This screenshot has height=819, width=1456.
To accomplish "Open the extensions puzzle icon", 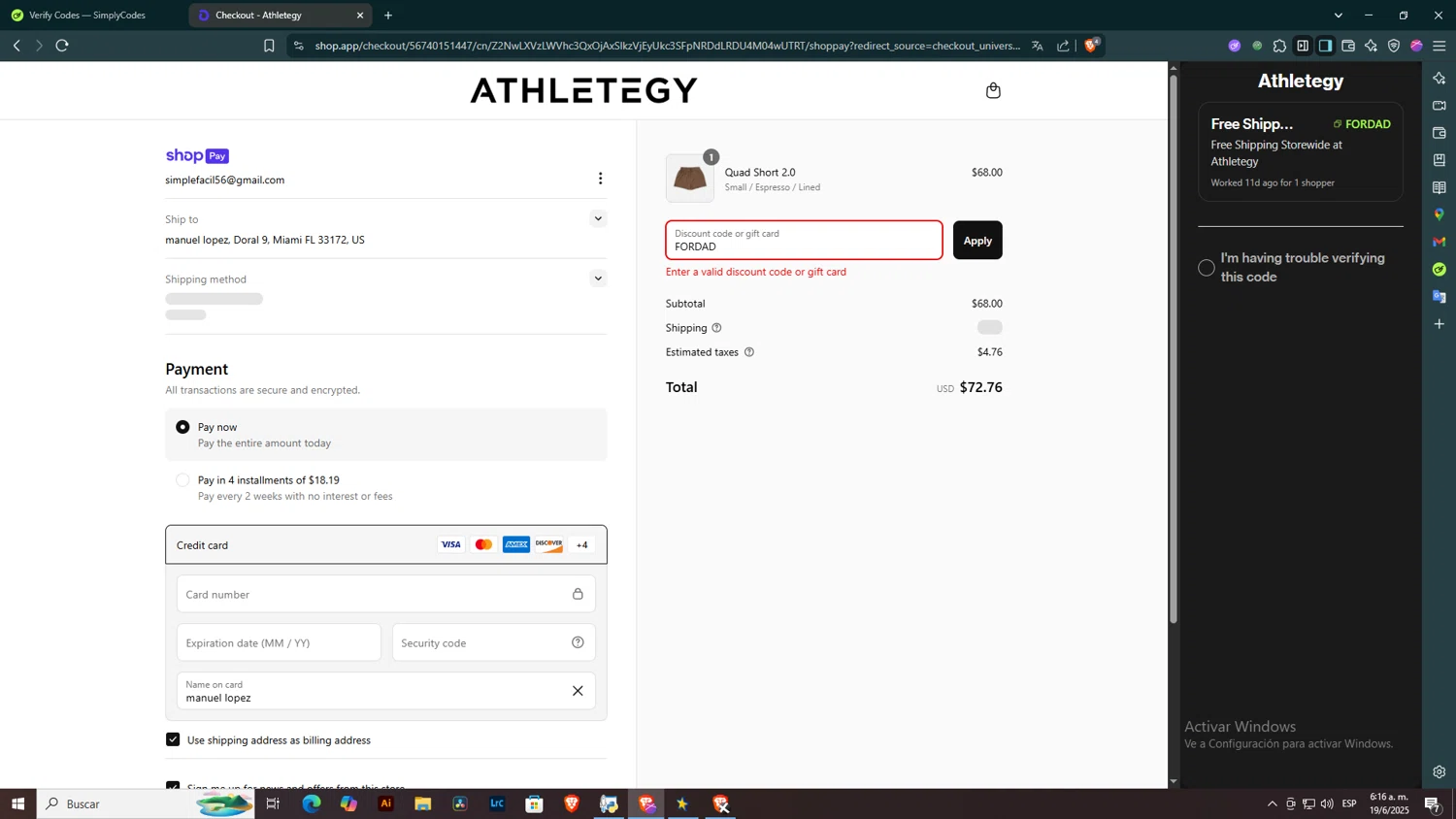I will (x=1280, y=46).
